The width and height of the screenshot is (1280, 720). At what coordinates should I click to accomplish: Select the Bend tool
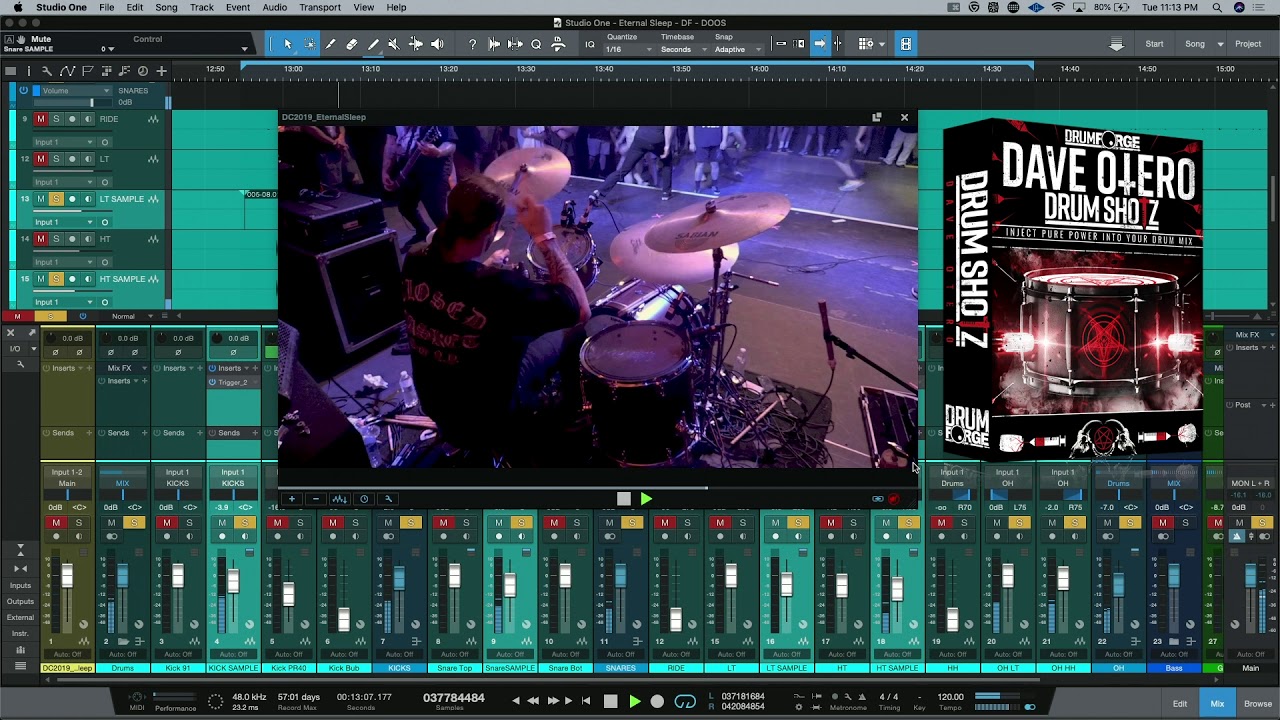(x=416, y=44)
